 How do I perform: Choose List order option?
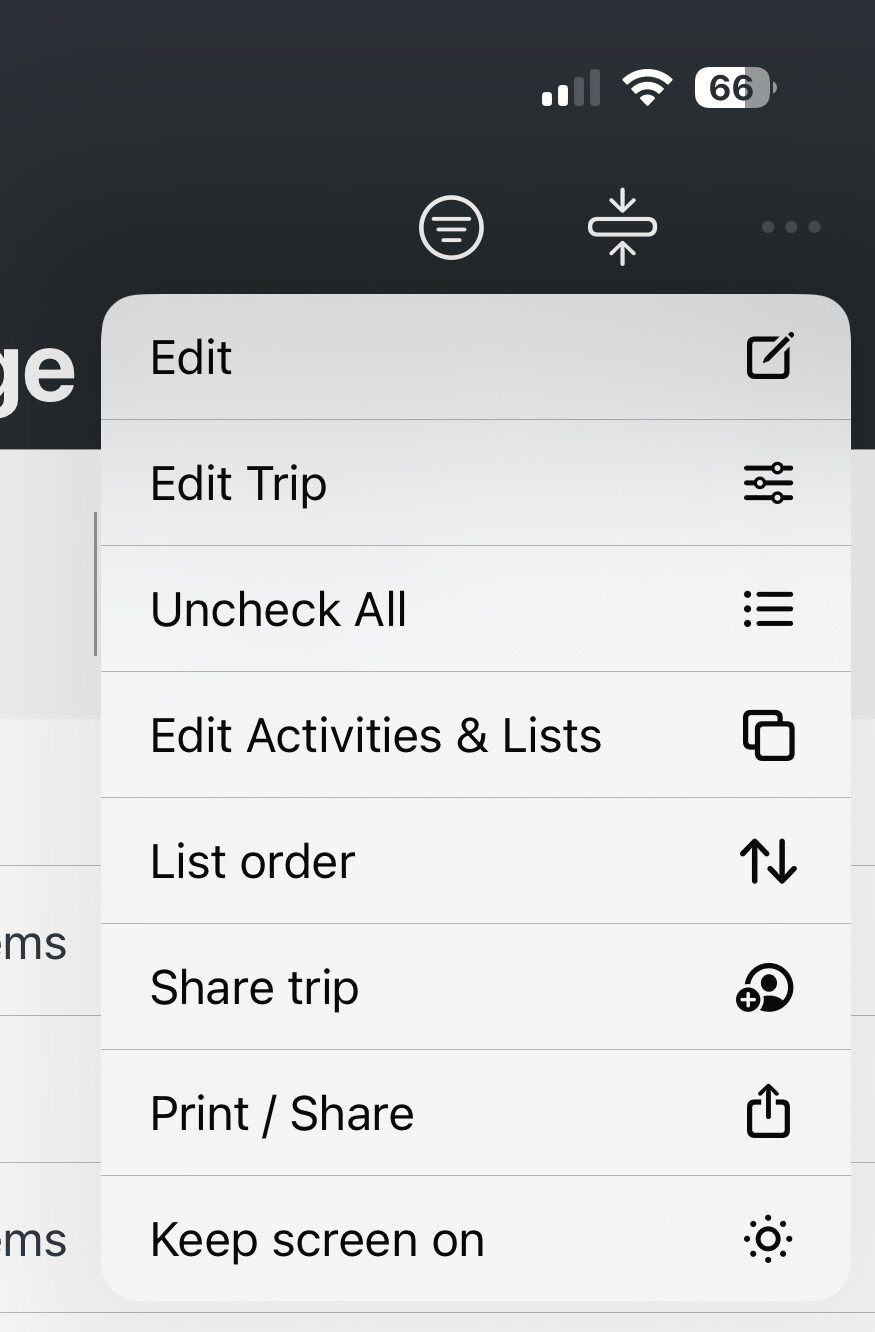click(476, 861)
